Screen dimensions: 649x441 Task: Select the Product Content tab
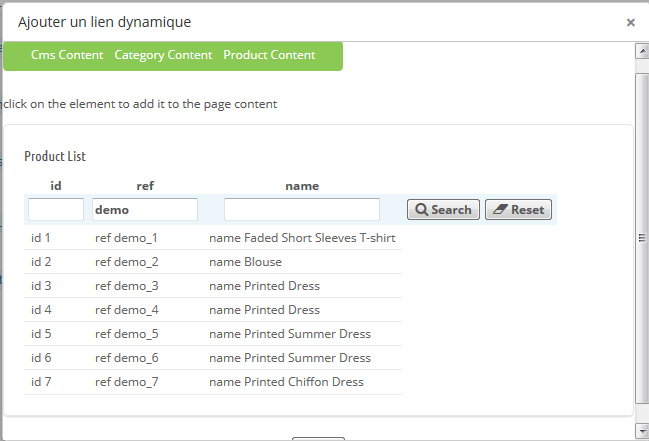pyautogui.click(x=269, y=55)
